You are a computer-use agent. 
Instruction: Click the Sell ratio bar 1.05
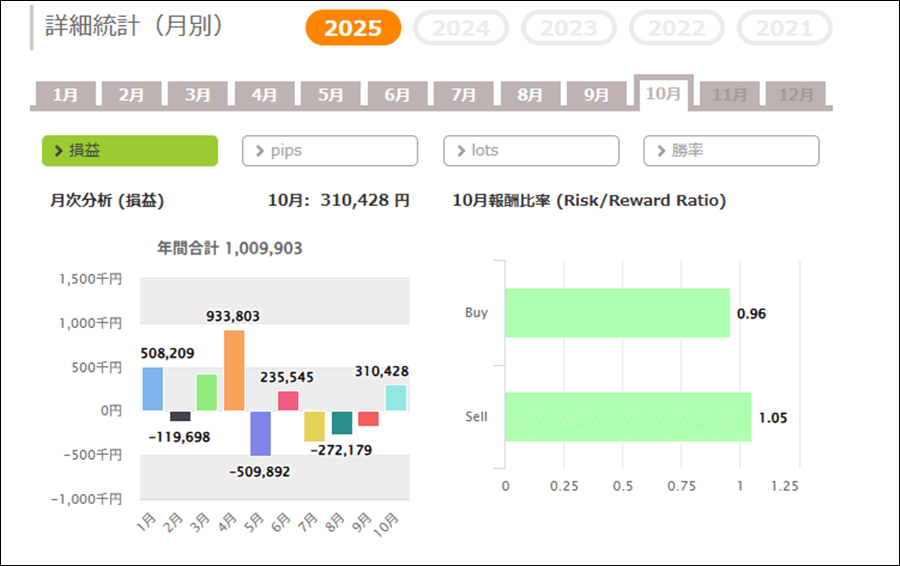pos(628,417)
